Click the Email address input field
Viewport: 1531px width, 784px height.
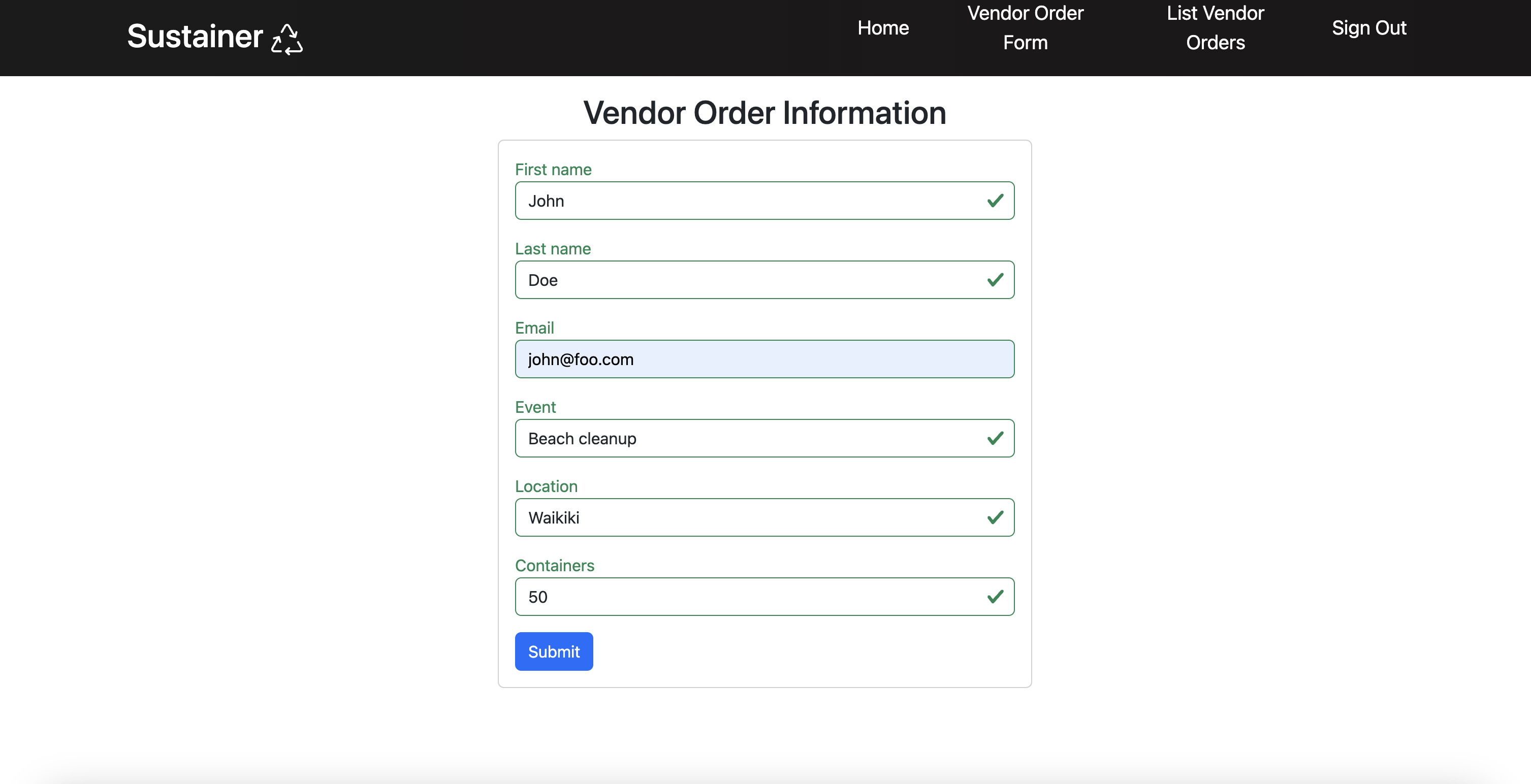(764, 358)
